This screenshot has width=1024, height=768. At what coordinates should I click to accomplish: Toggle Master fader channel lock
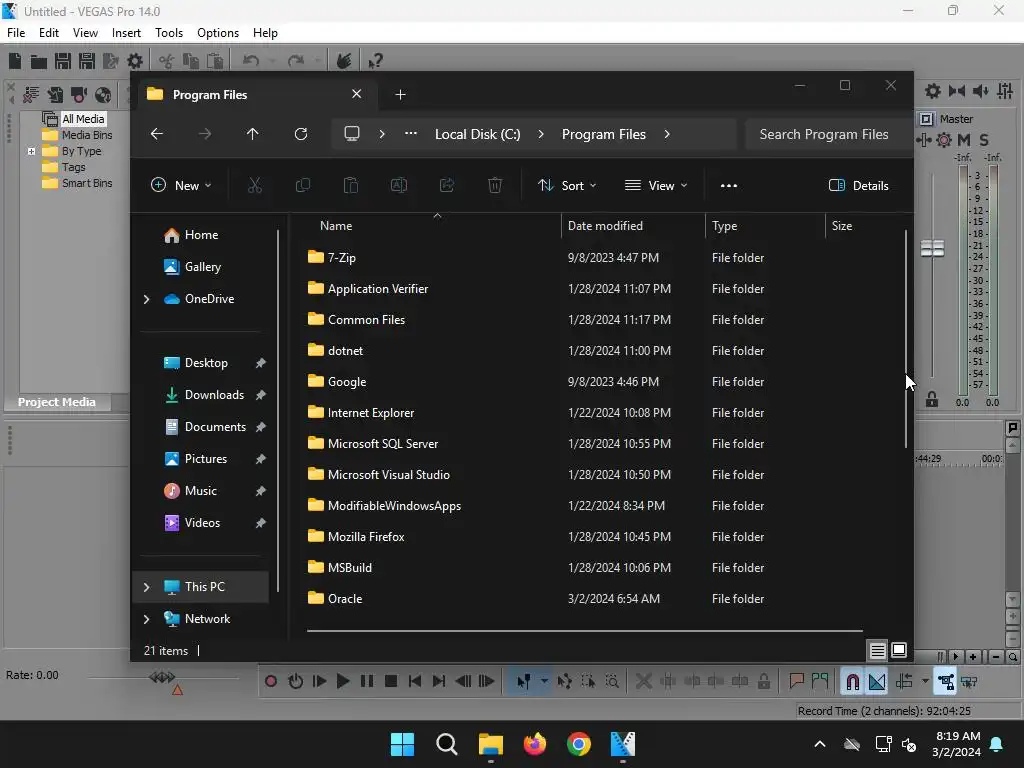pyautogui.click(x=932, y=399)
